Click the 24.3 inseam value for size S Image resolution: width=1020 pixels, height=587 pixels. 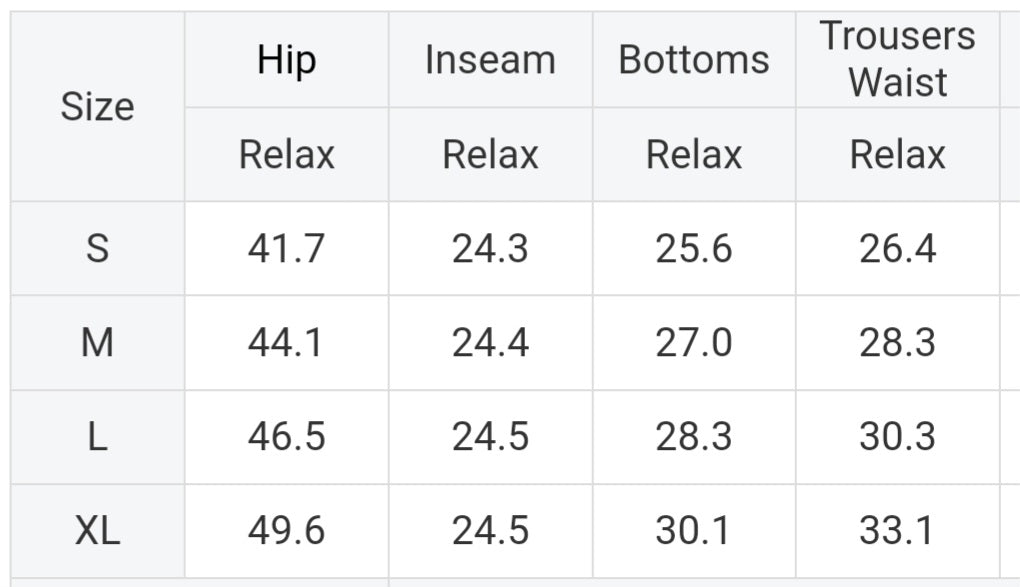[490, 248]
